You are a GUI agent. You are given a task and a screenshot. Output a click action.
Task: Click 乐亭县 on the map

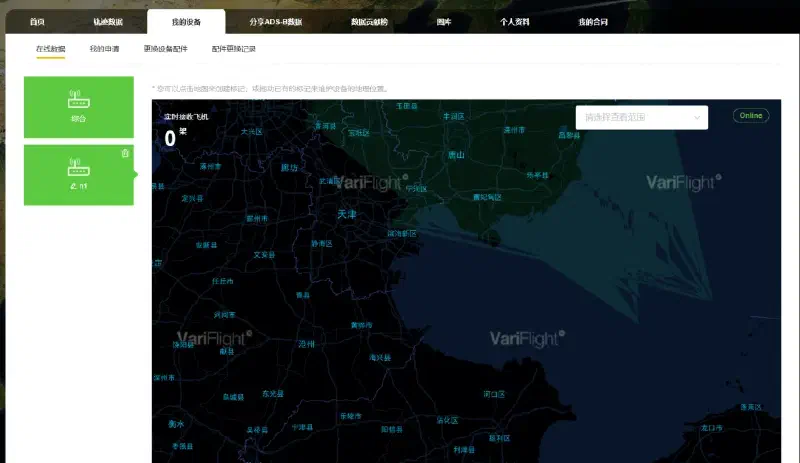tap(538, 175)
